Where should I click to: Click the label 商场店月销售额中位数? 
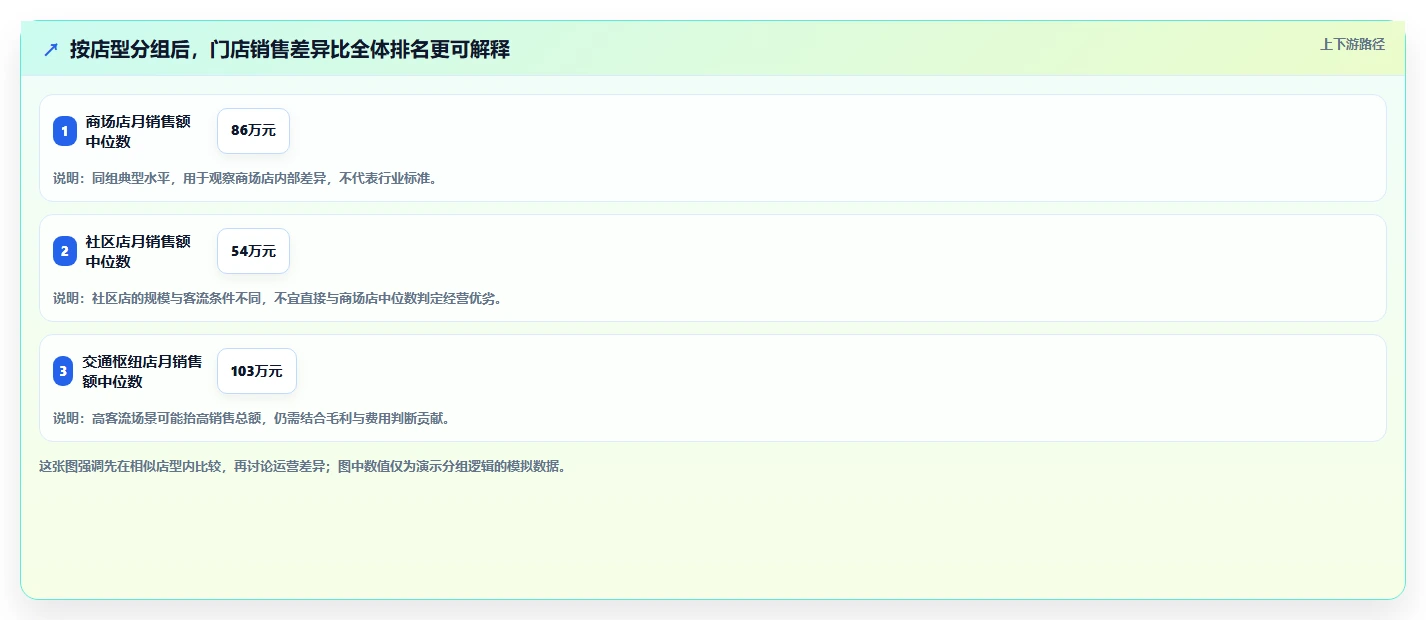(138, 131)
